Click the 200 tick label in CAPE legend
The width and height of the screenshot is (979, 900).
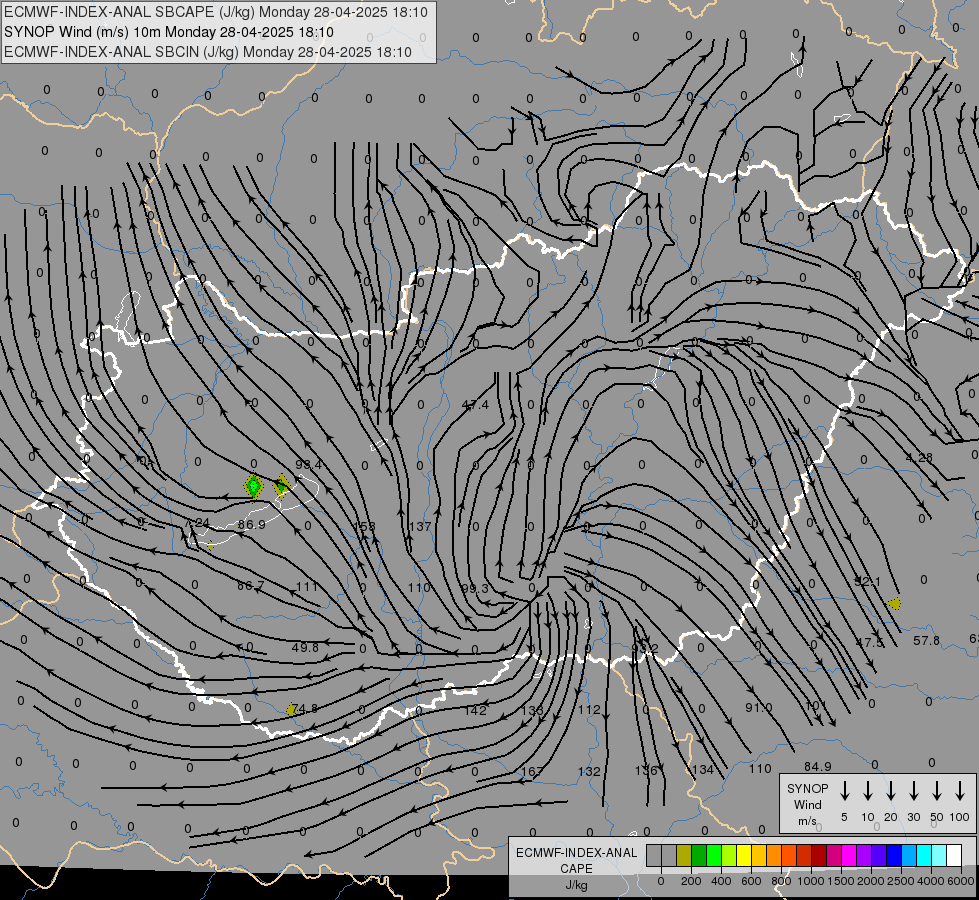click(691, 881)
